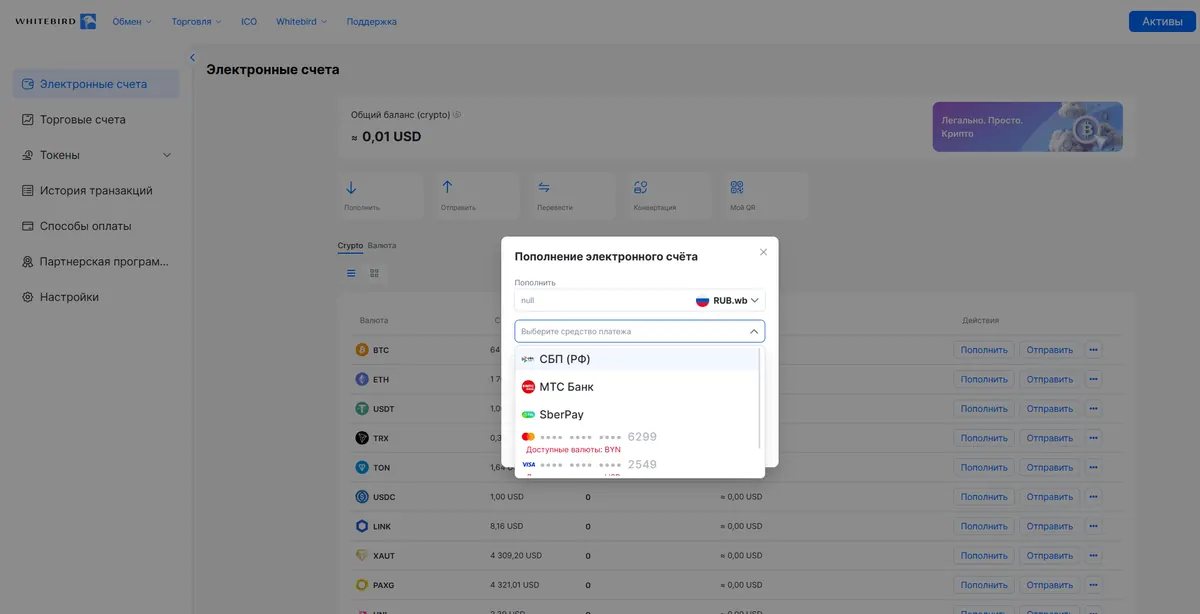The height and width of the screenshot is (614, 1200).
Task: Click the Действия column header
Action: tap(981, 320)
